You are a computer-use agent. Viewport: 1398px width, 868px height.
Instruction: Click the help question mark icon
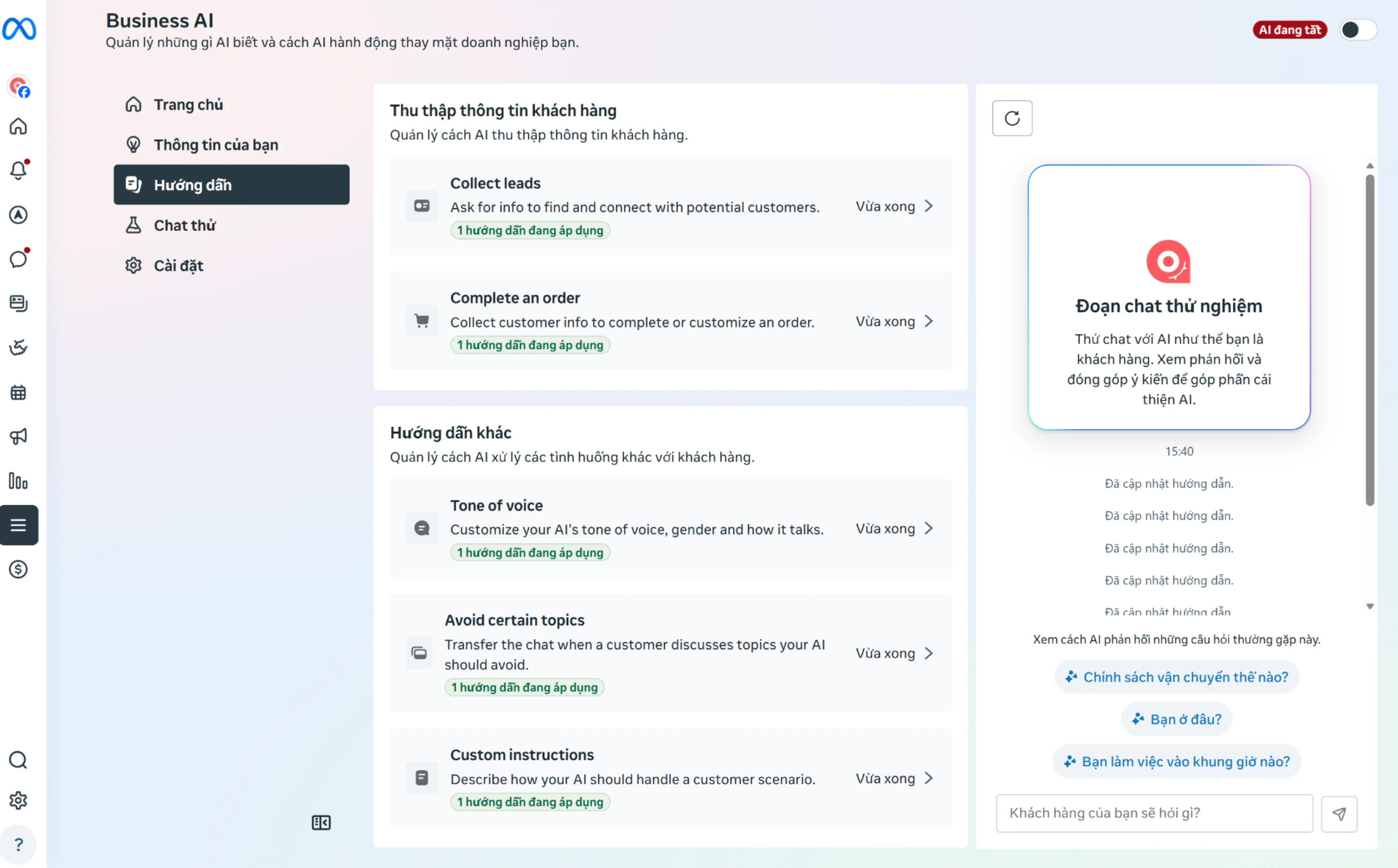tap(18, 845)
